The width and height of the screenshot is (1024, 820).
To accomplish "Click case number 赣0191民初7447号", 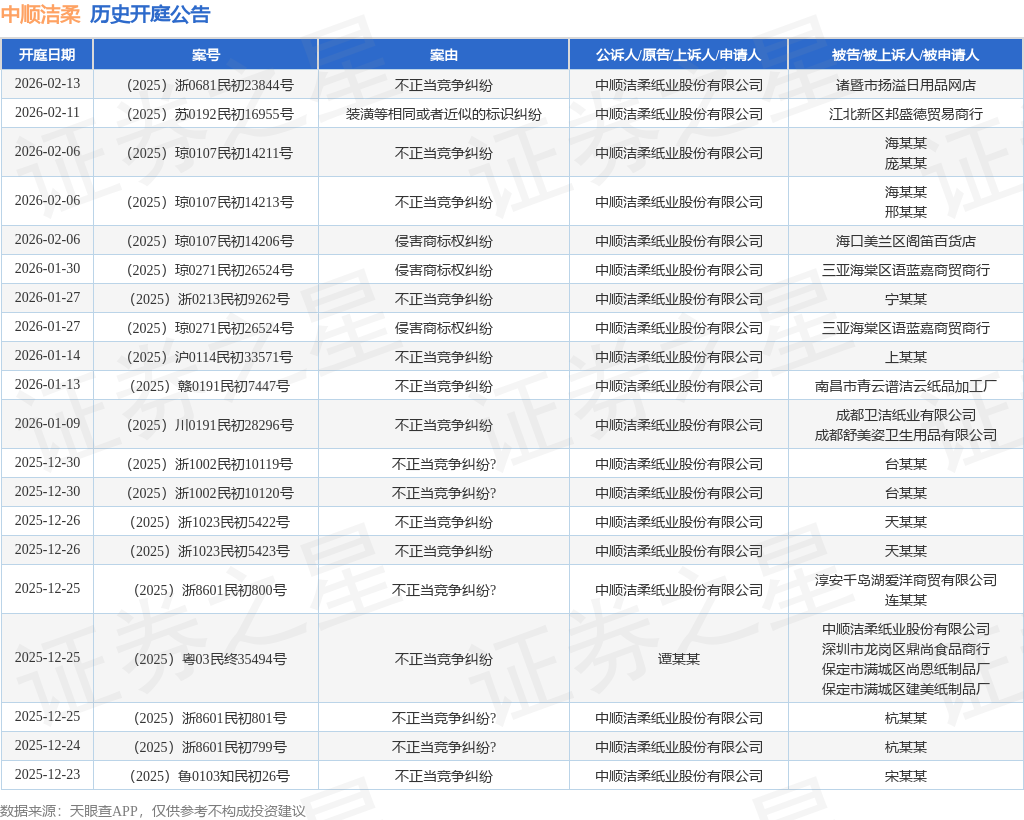I will click(x=210, y=386).
